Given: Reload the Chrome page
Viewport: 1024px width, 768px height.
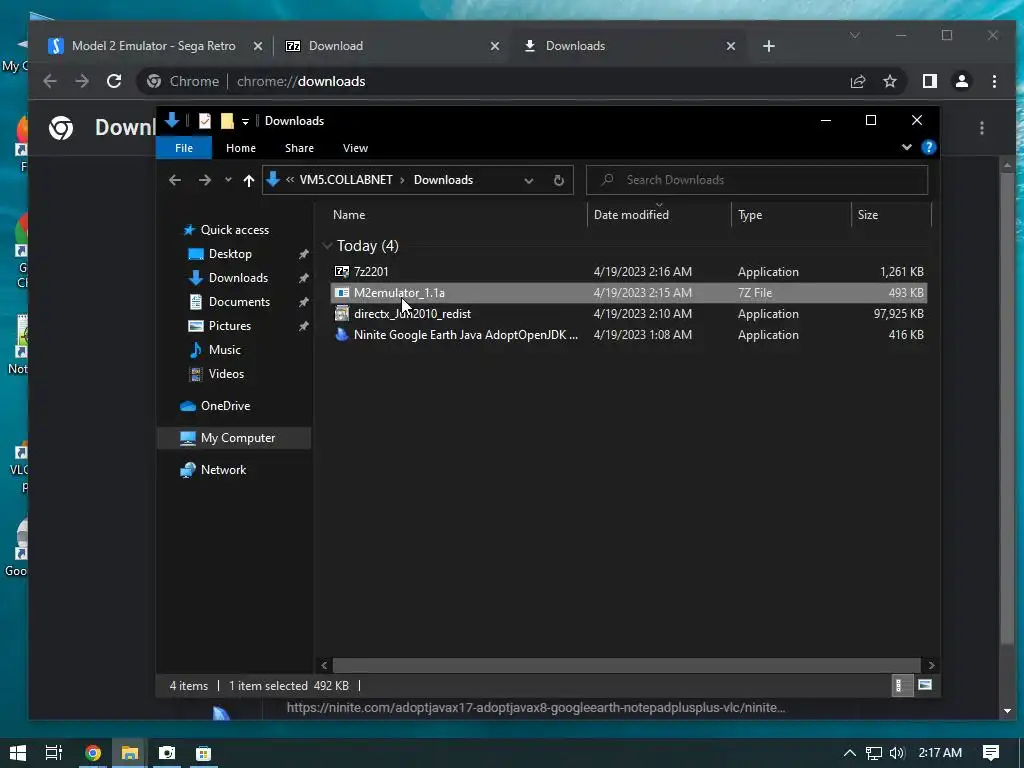Looking at the screenshot, I should click(114, 82).
